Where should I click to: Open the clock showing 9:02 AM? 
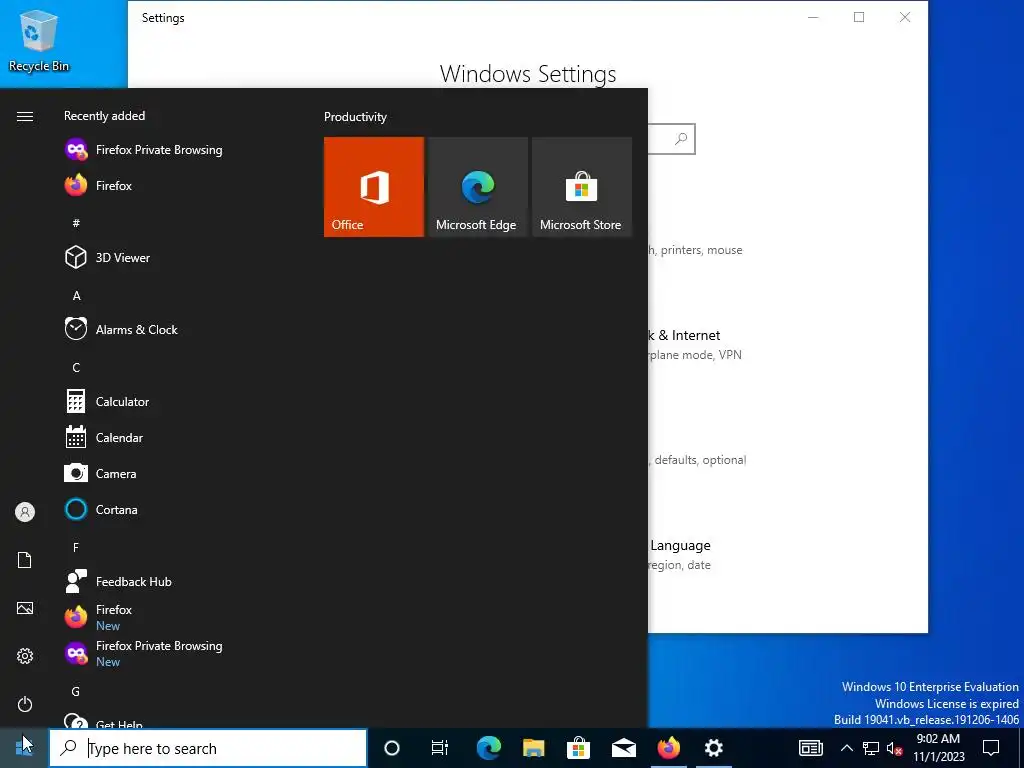[x=939, y=748]
